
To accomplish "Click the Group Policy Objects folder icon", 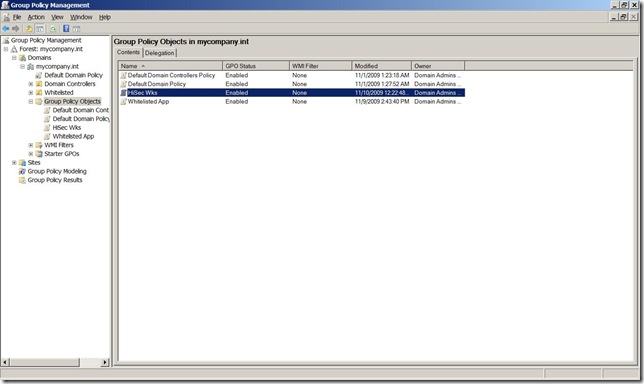I will pos(39,101).
